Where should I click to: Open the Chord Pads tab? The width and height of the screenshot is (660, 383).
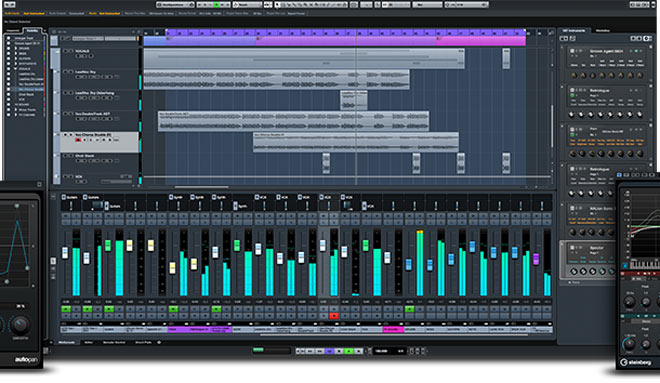[144, 342]
